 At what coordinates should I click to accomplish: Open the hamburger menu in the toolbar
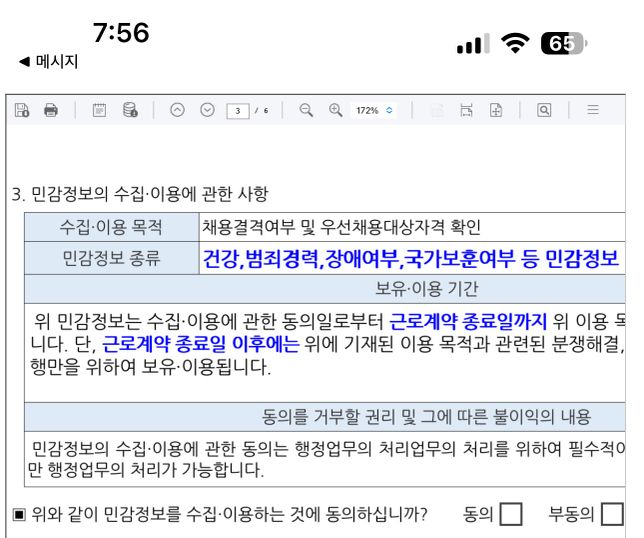(593, 110)
